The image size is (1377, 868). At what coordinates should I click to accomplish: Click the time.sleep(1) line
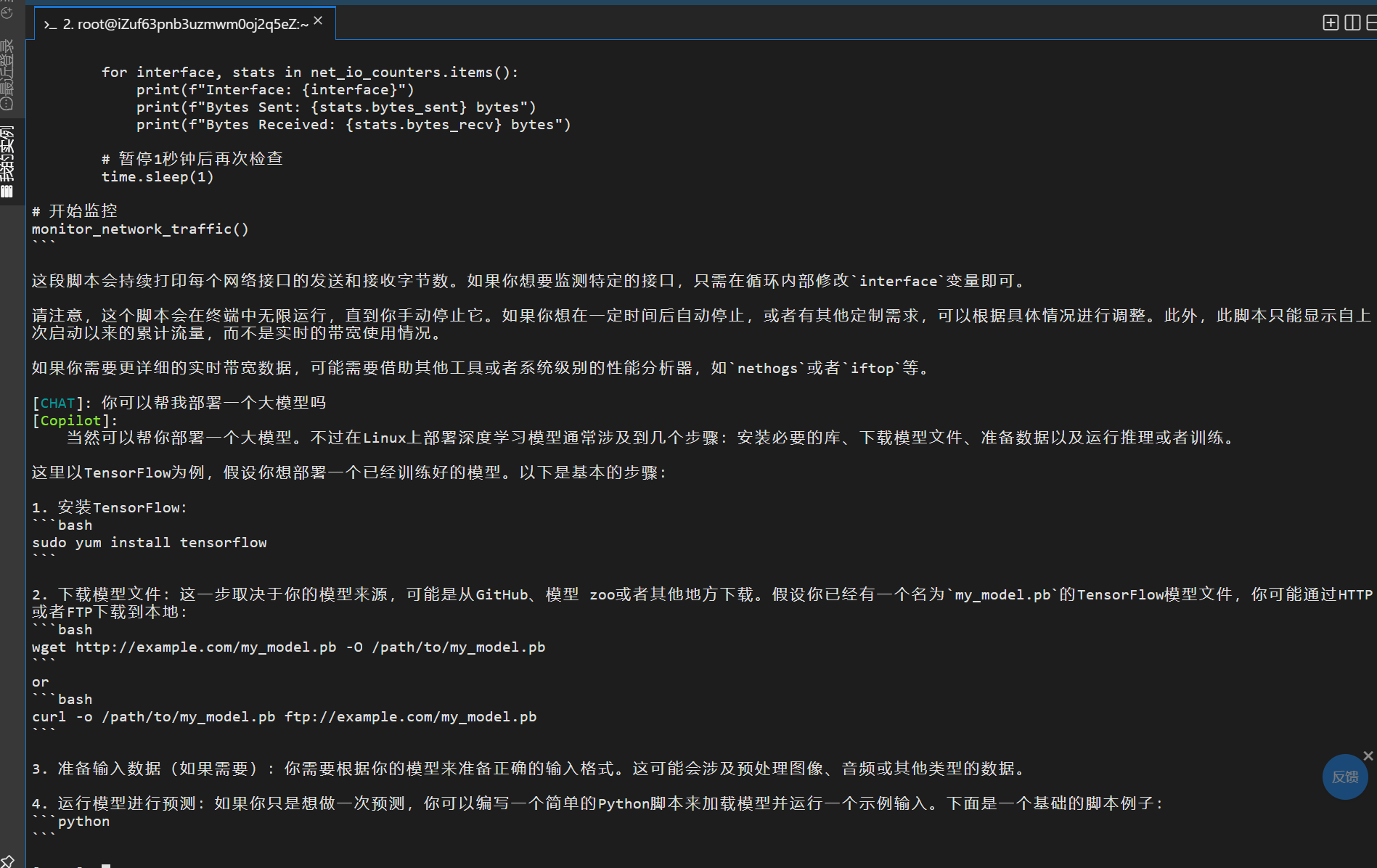158,176
